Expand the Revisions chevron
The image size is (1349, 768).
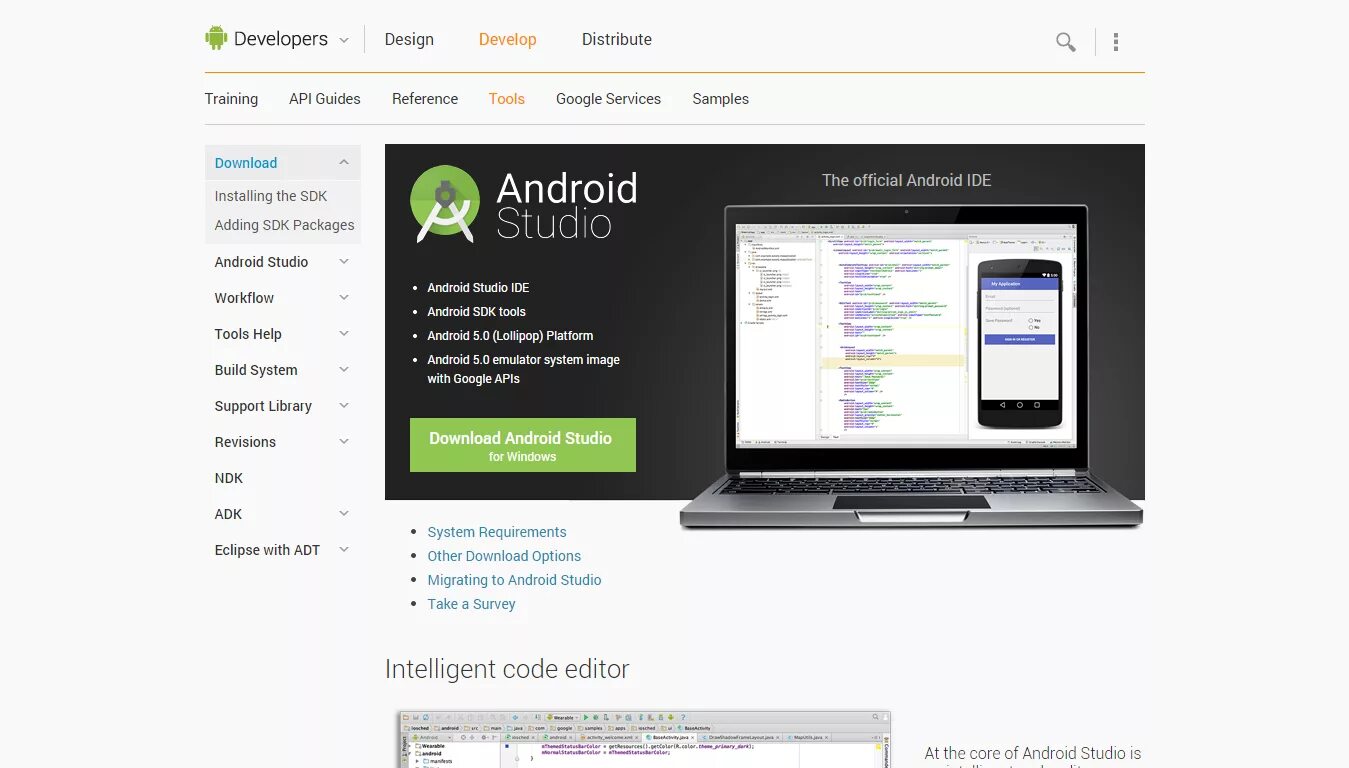pos(344,442)
